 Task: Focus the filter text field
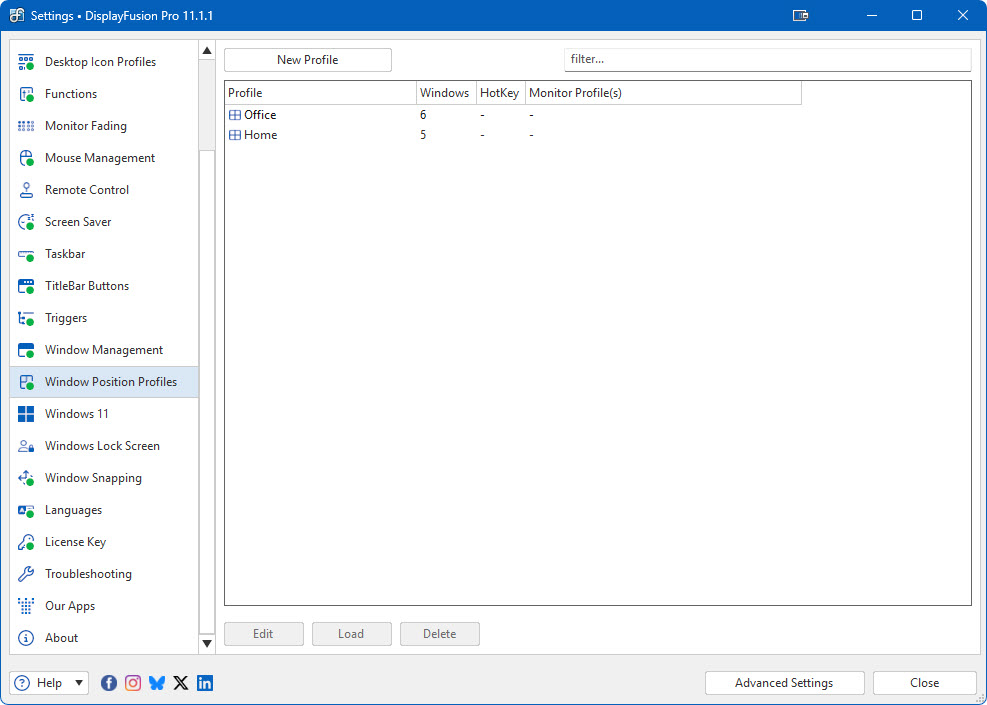coord(767,60)
